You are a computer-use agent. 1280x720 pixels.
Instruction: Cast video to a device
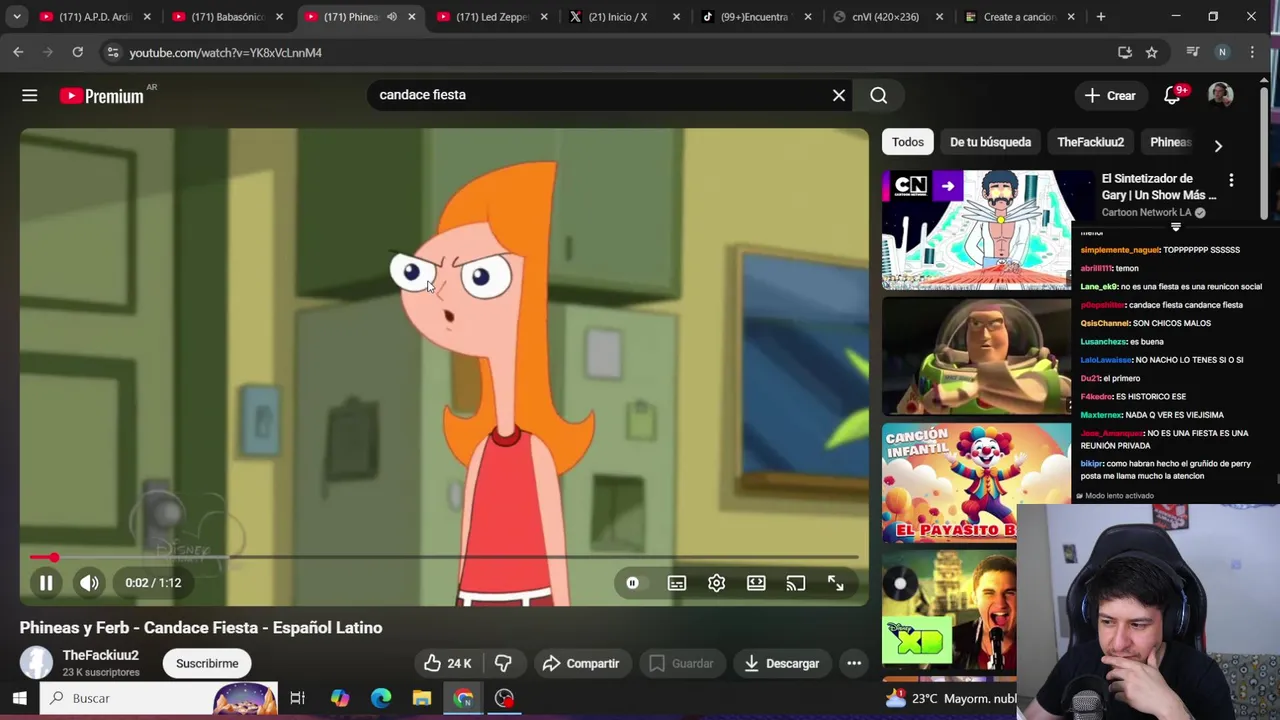796,583
